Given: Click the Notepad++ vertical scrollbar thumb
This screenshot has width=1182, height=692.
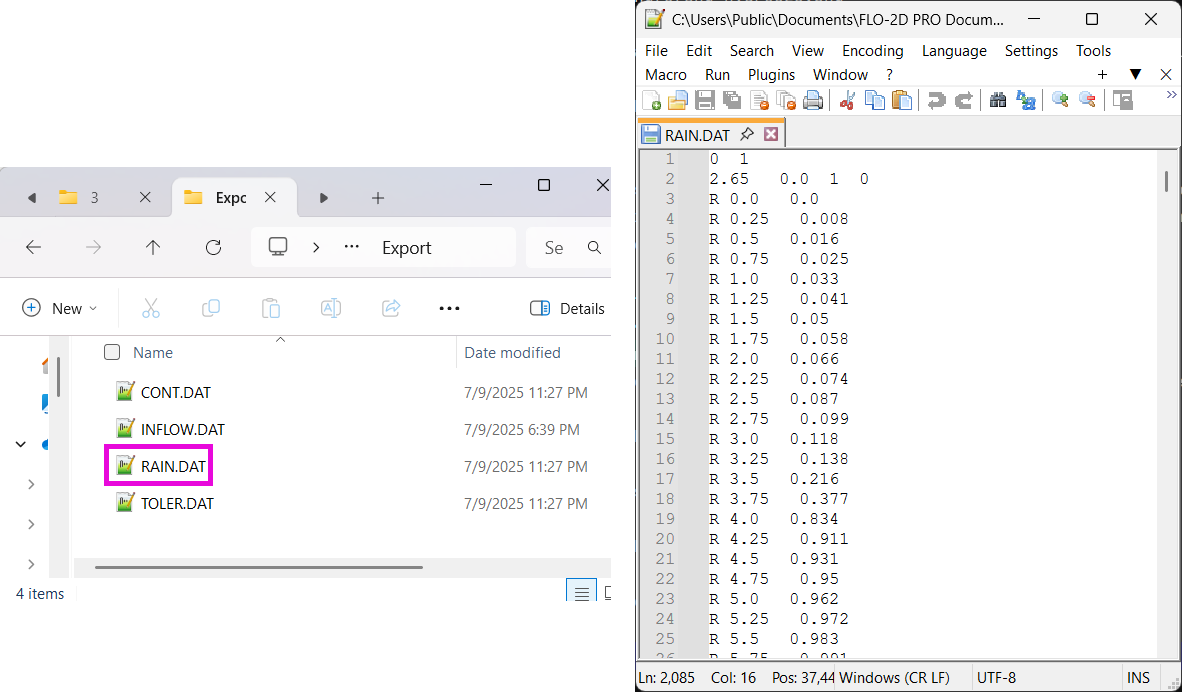Looking at the screenshot, I should (x=1166, y=182).
